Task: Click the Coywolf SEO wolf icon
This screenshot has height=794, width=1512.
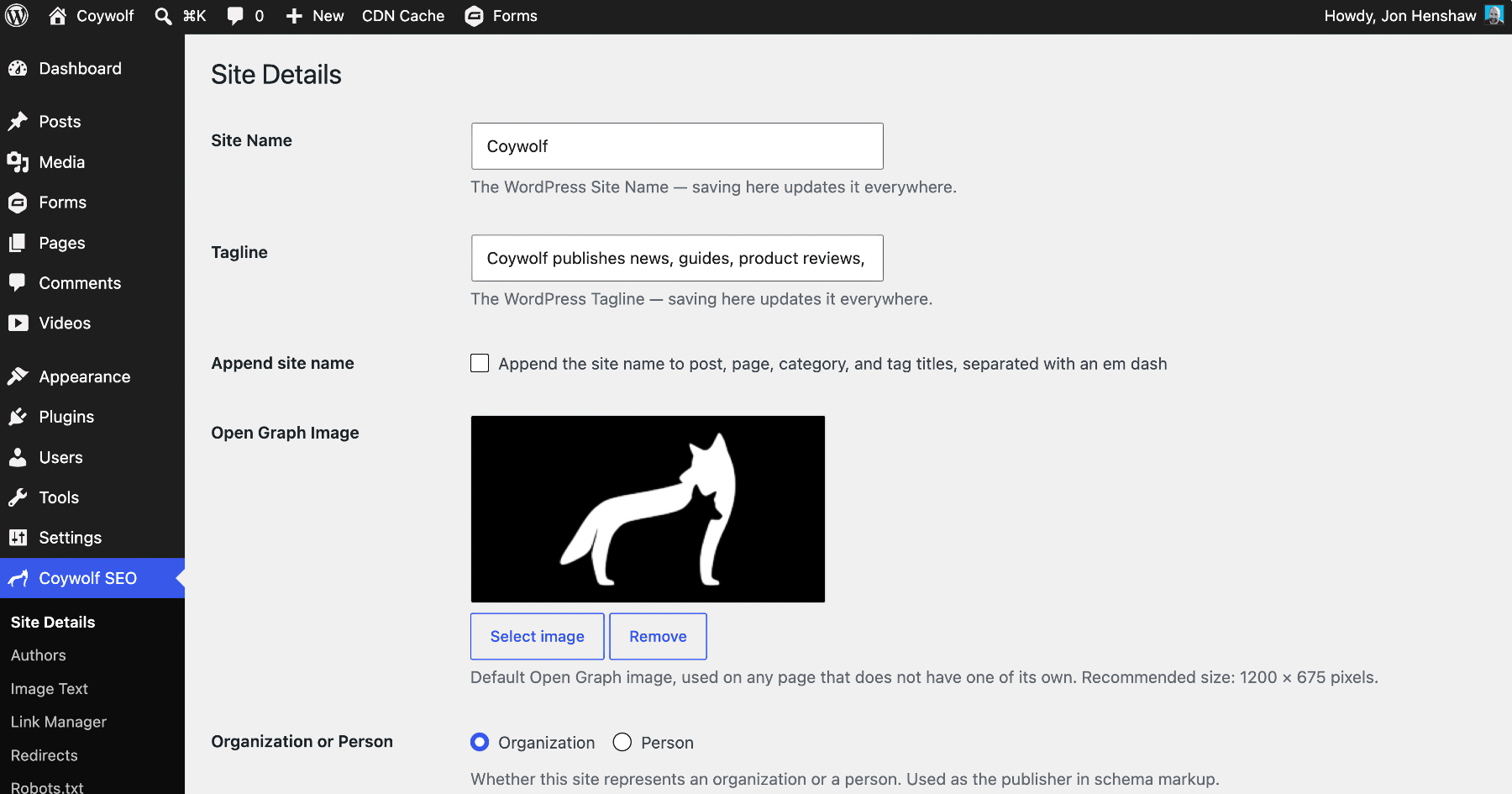Action: coord(18,578)
